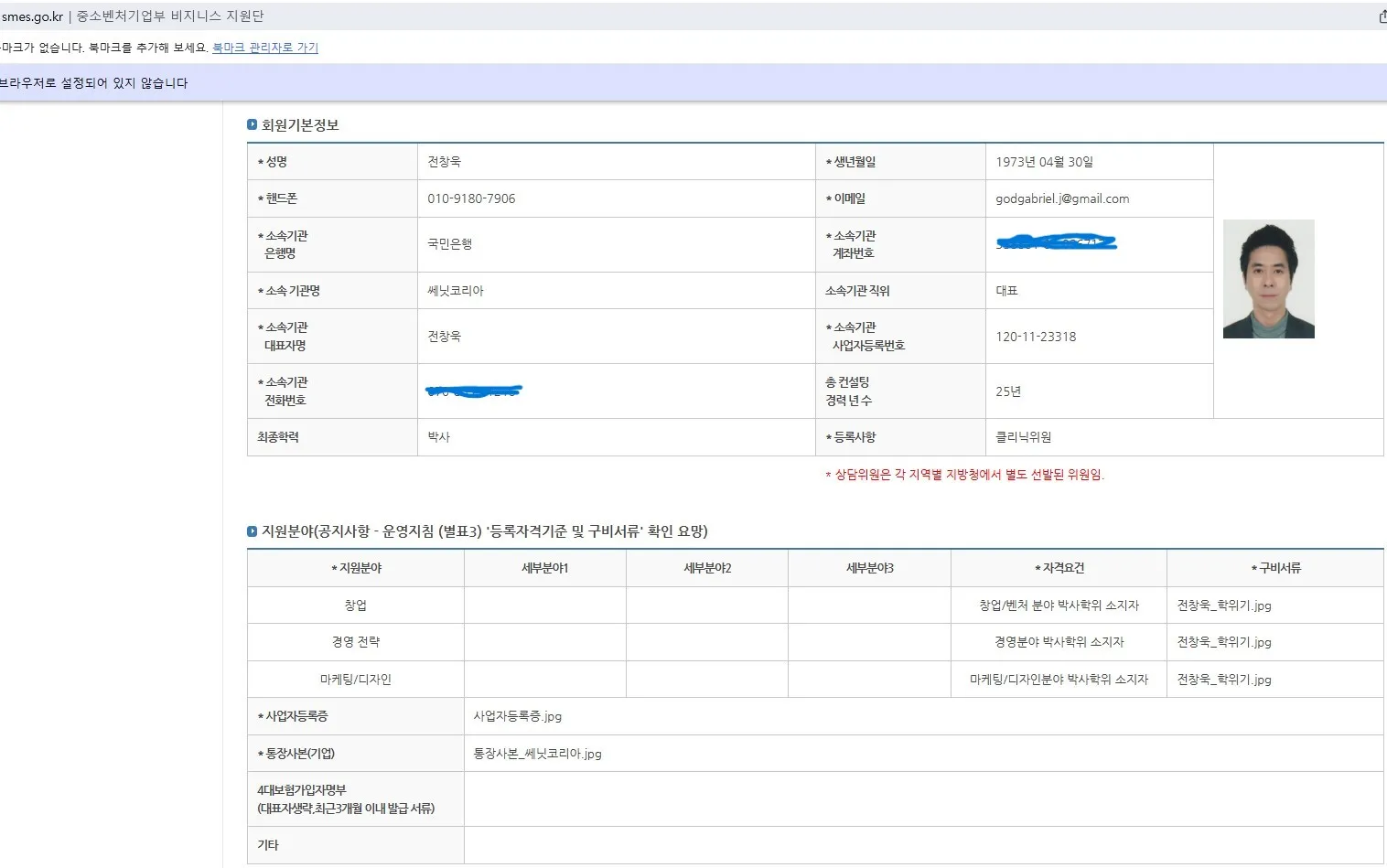Open the 사업자등록증.jpg file name
The width and height of the screenshot is (1387, 868).
click(x=517, y=716)
